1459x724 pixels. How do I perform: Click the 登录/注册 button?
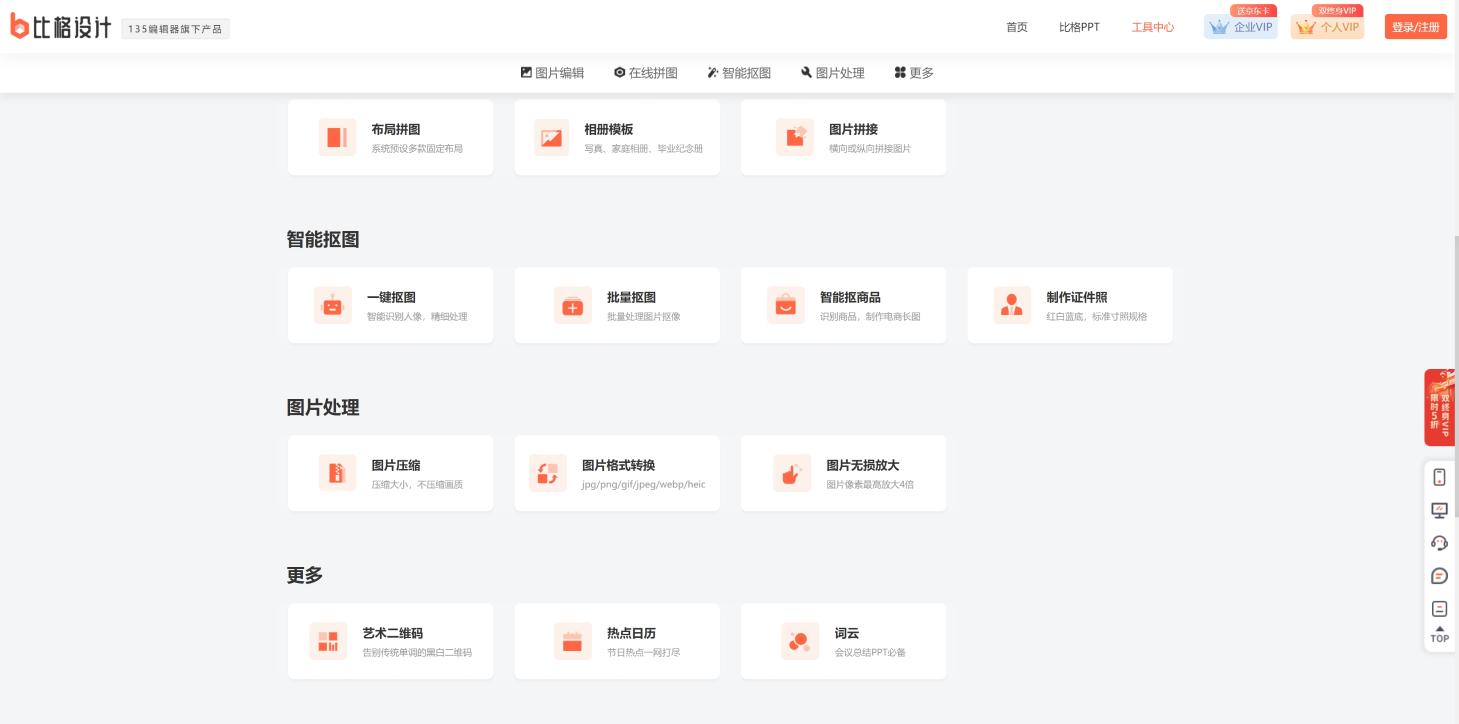(1416, 27)
